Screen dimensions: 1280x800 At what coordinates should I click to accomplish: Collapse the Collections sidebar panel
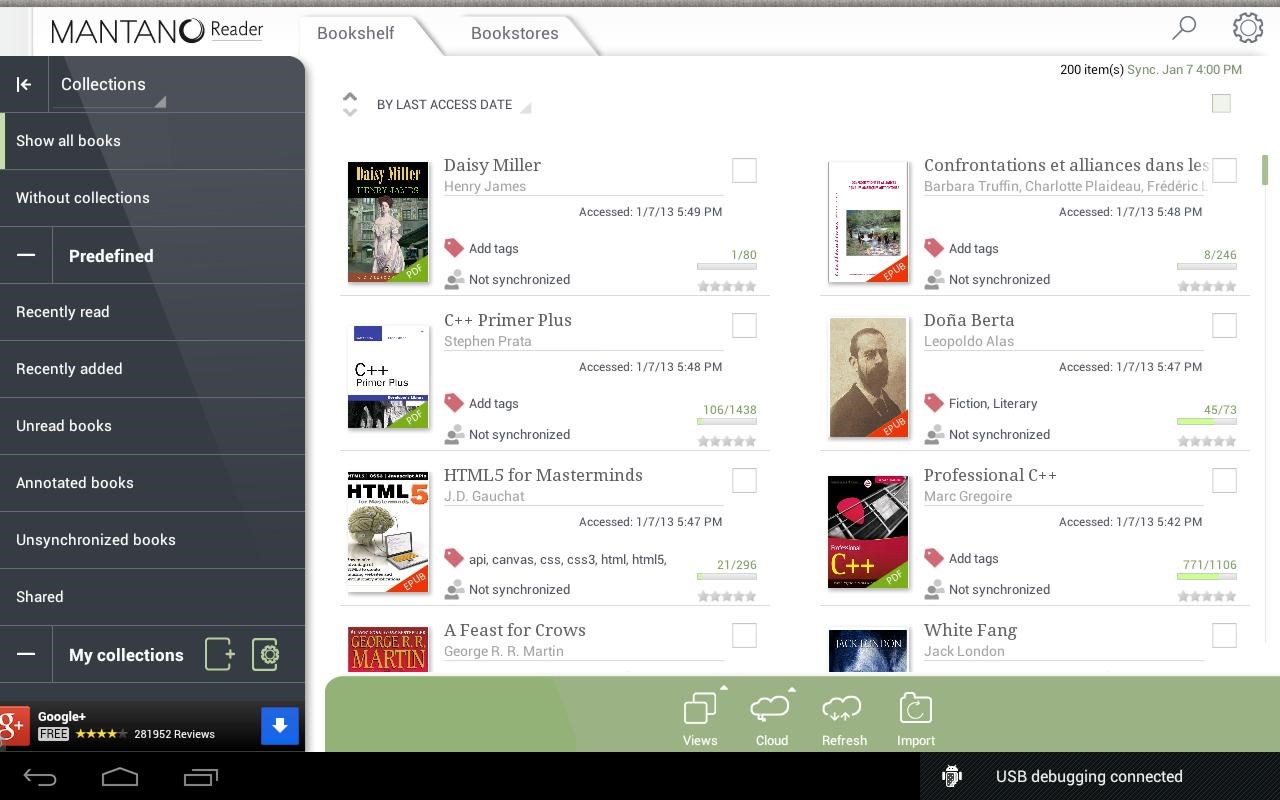coord(24,84)
